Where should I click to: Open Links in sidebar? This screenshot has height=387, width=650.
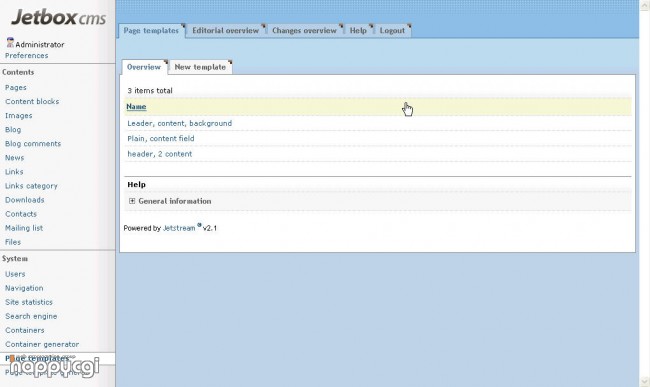pos(14,172)
